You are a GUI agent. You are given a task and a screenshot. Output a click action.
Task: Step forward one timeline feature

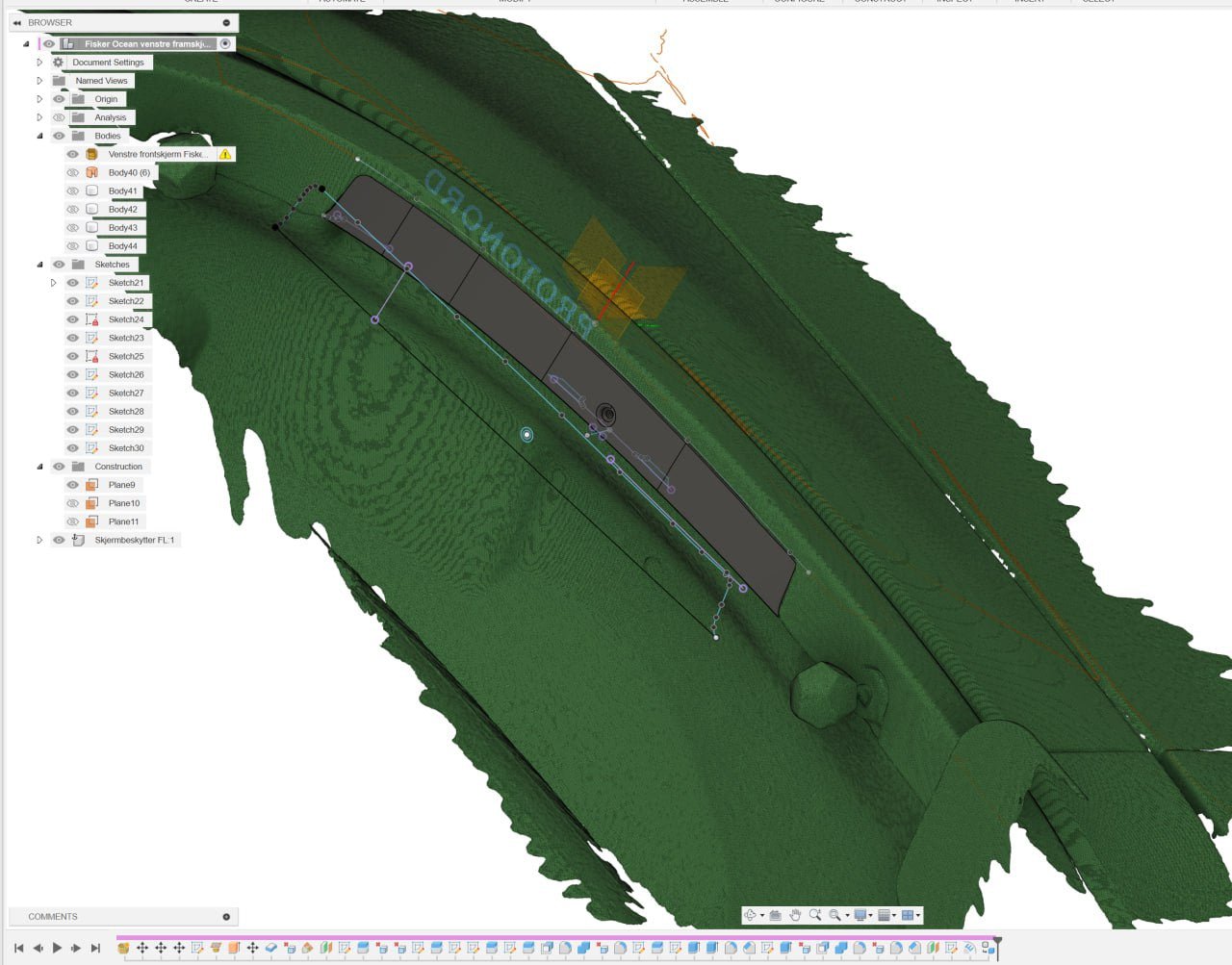(x=76, y=948)
